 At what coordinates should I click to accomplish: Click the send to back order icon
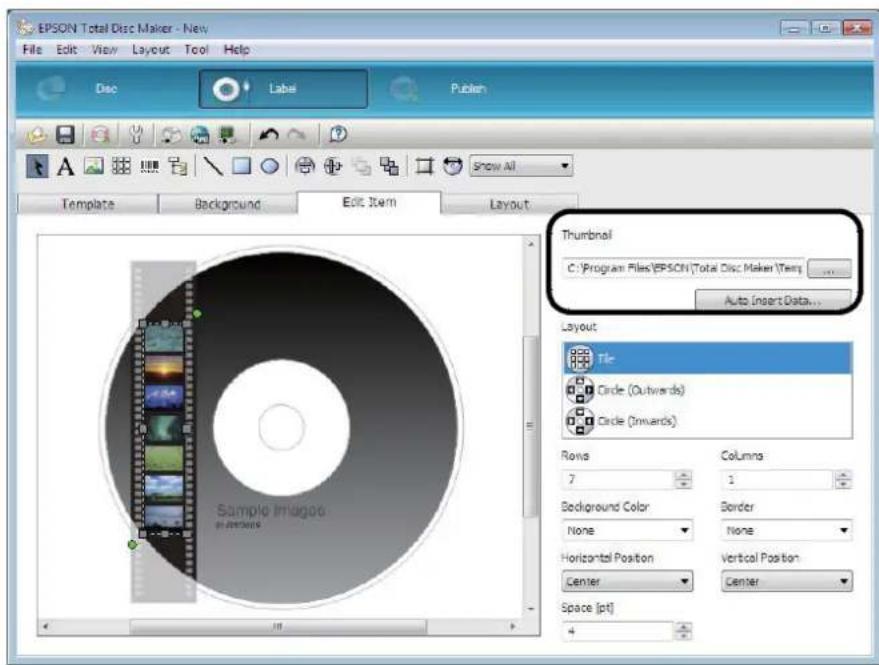tap(389, 166)
